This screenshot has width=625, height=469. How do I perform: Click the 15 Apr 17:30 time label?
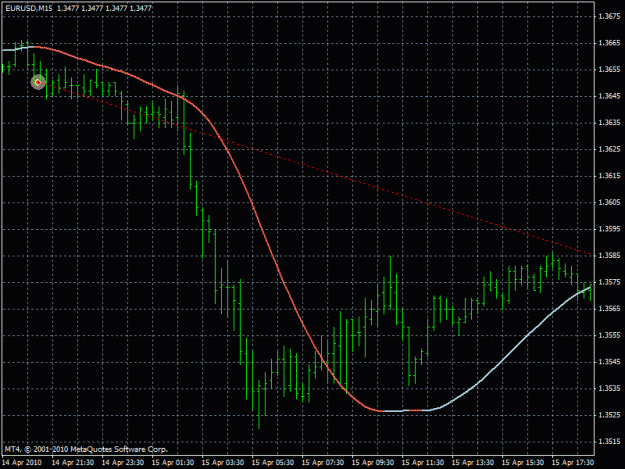pyautogui.click(x=573, y=463)
